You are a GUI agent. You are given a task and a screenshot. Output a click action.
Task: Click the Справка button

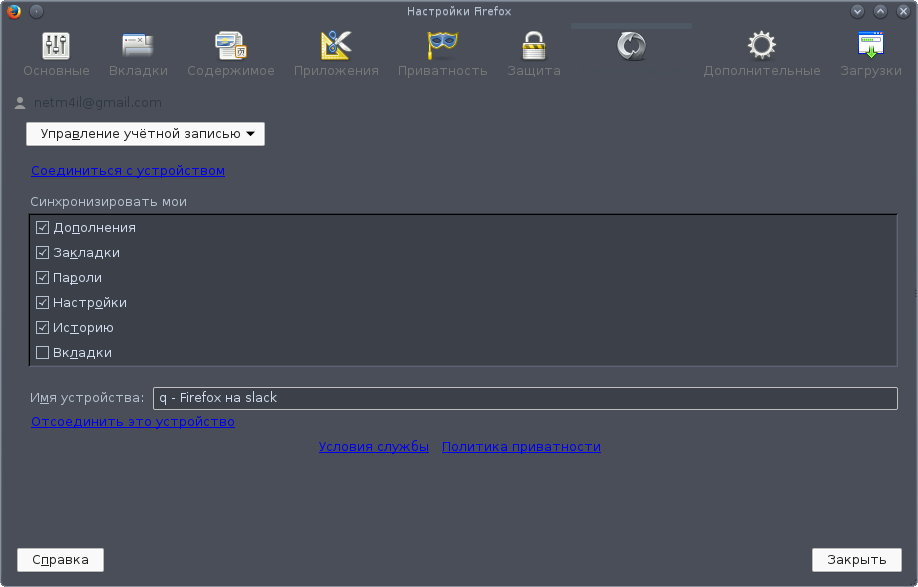click(60, 560)
